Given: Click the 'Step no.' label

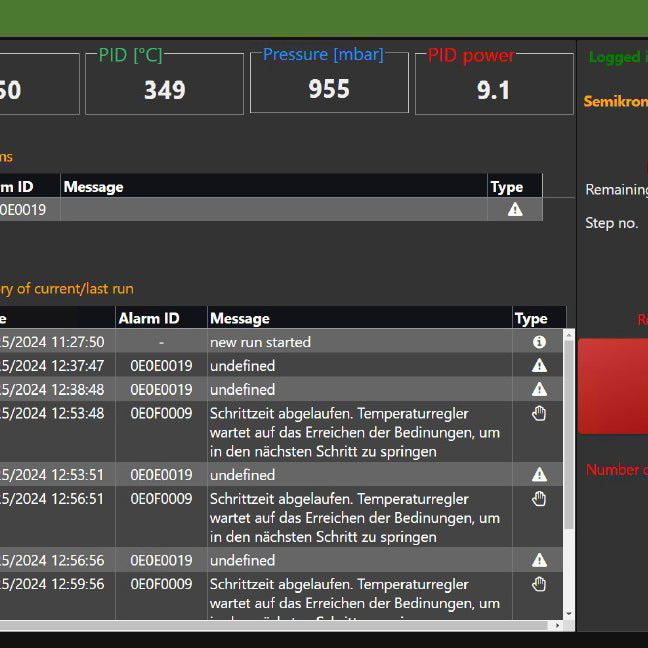Looking at the screenshot, I should (x=612, y=223).
